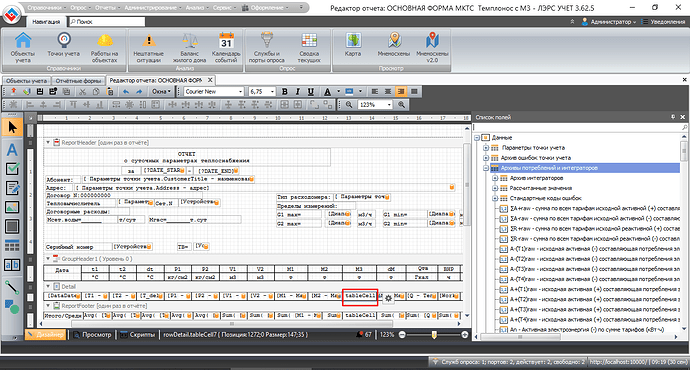690x370 pixels.
Task: Pin the Список полей panel
Action: 673,117
